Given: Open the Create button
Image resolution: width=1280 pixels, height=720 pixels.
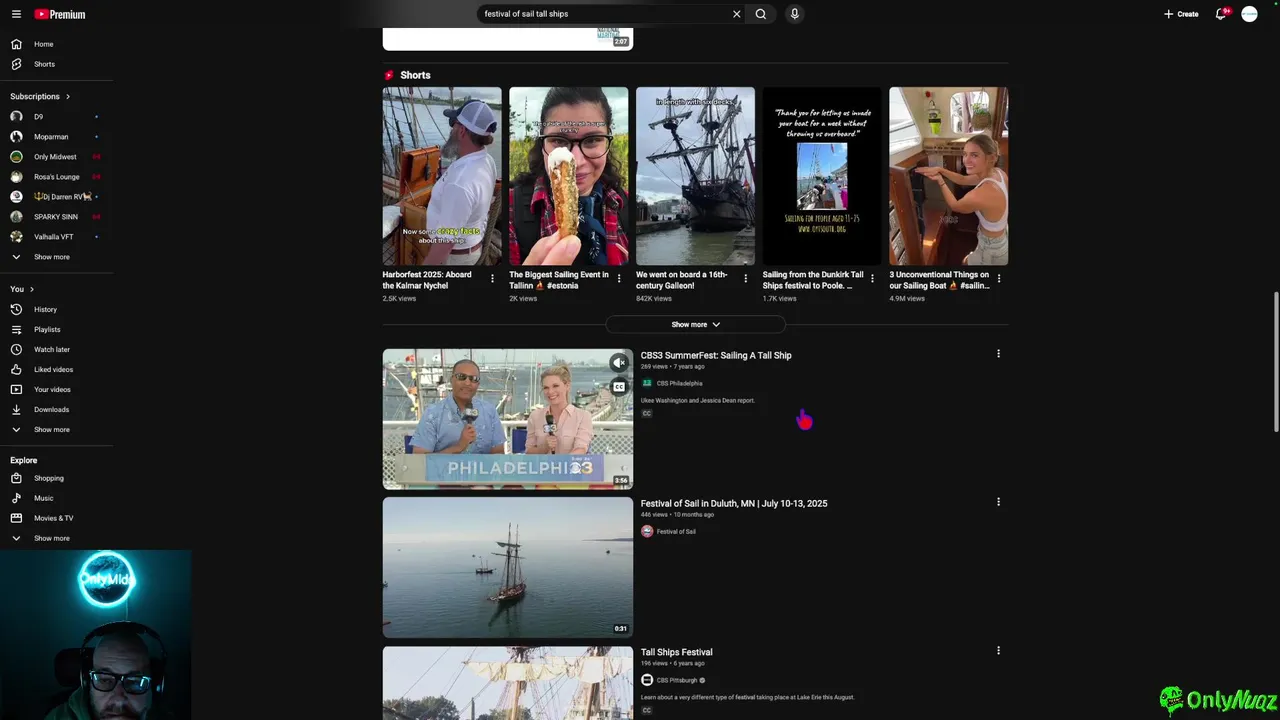Looking at the screenshot, I should pyautogui.click(x=1181, y=14).
